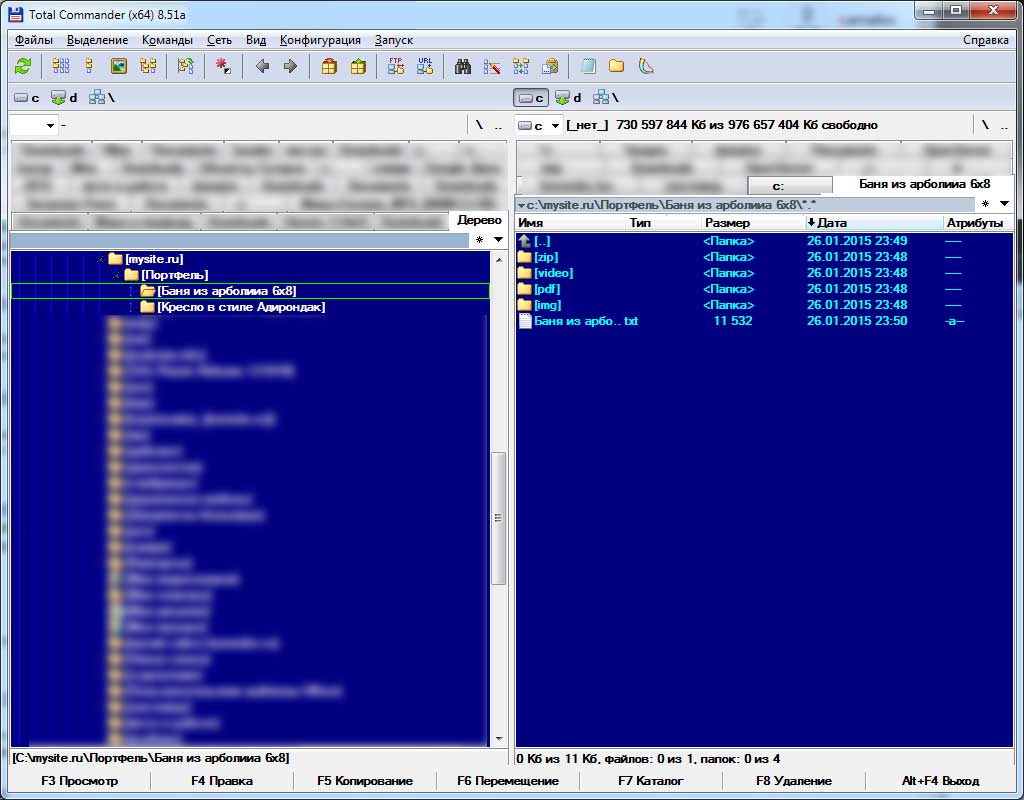Go to parent with right panel dots button

1004,125
